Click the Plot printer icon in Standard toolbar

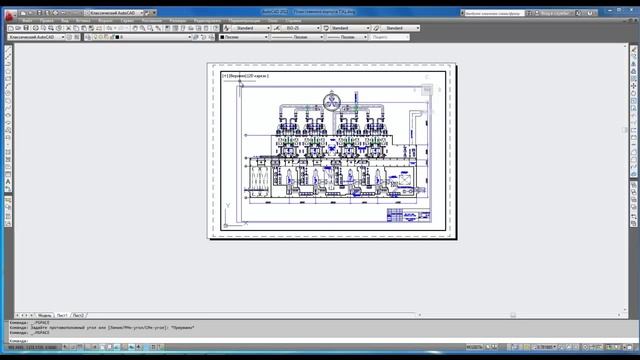click(x=36, y=28)
